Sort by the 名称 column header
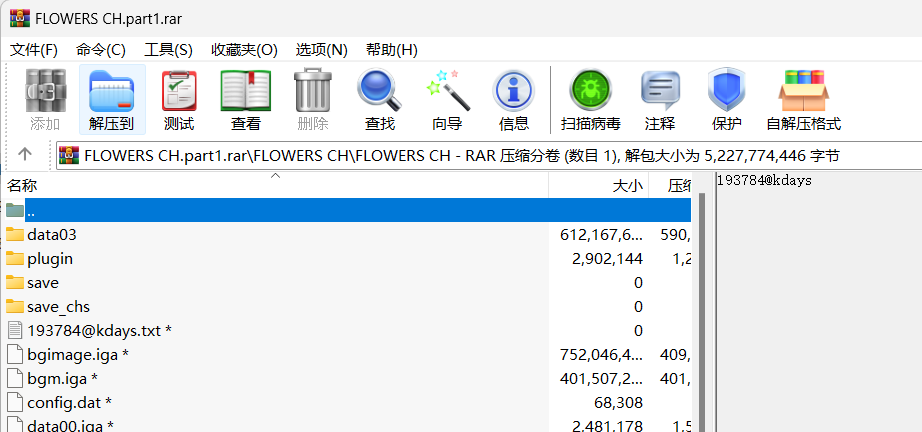This screenshot has width=922, height=432. pos(22,186)
